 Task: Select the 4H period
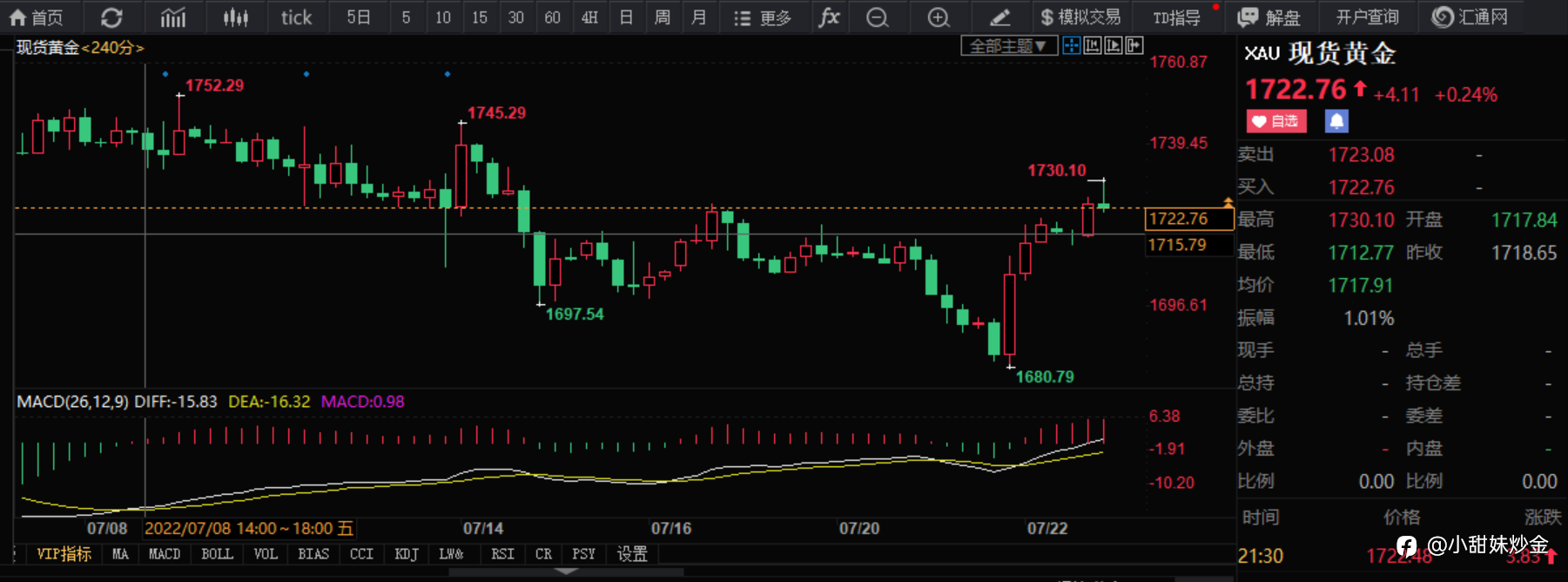(589, 17)
